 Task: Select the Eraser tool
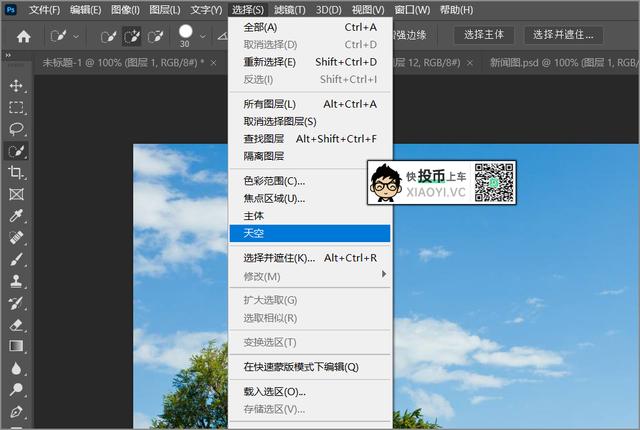pos(16,325)
